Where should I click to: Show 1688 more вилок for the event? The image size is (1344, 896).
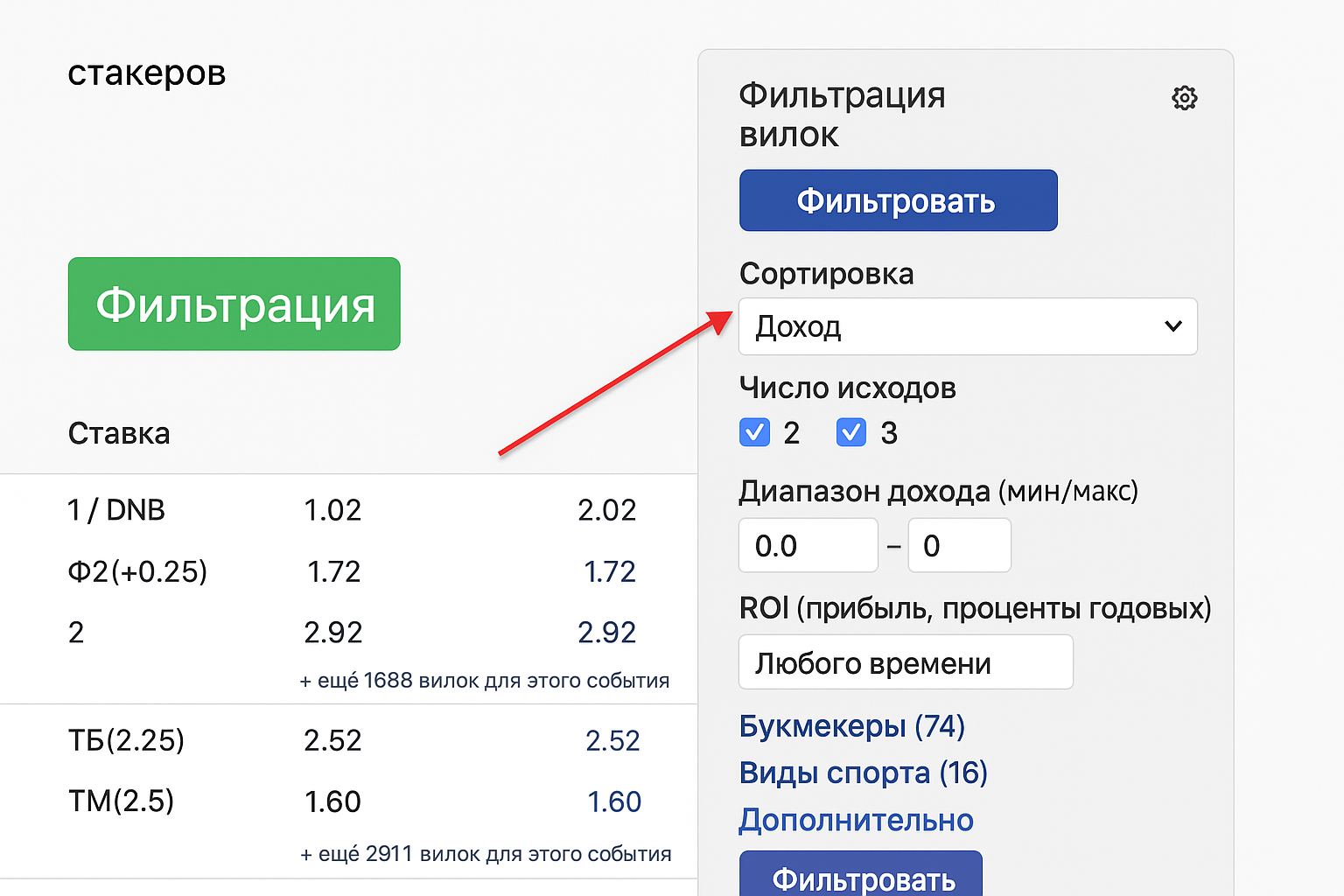486,680
